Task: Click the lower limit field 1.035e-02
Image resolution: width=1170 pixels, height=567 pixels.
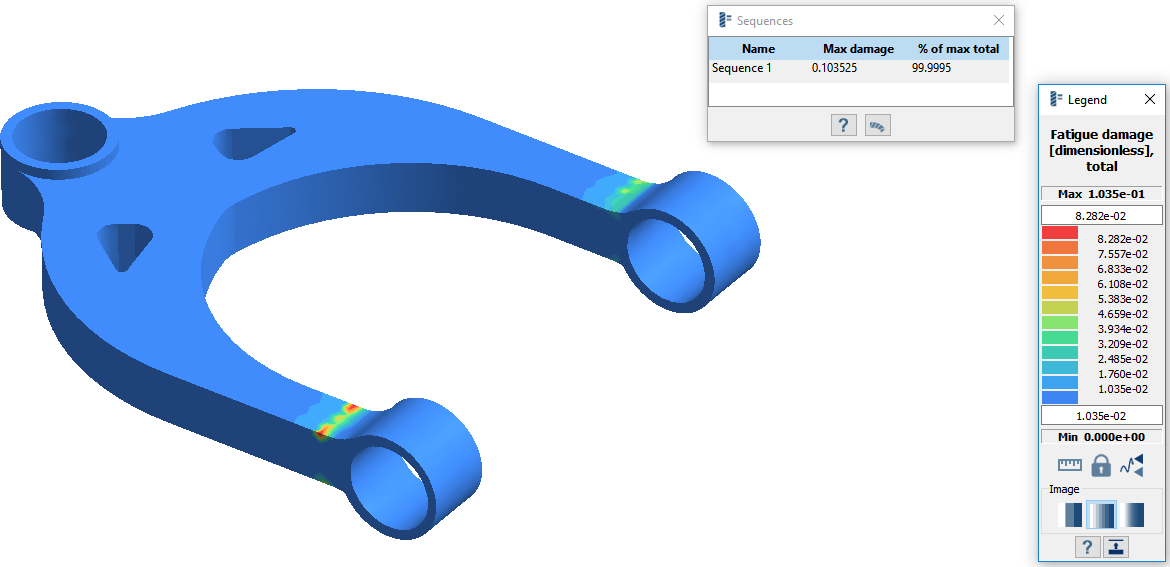Action: [1101, 415]
